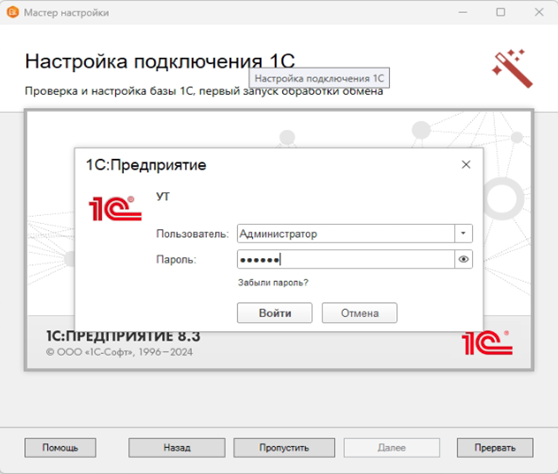558x474 pixels.
Task: Show the password with the eye icon
Action: click(463, 259)
